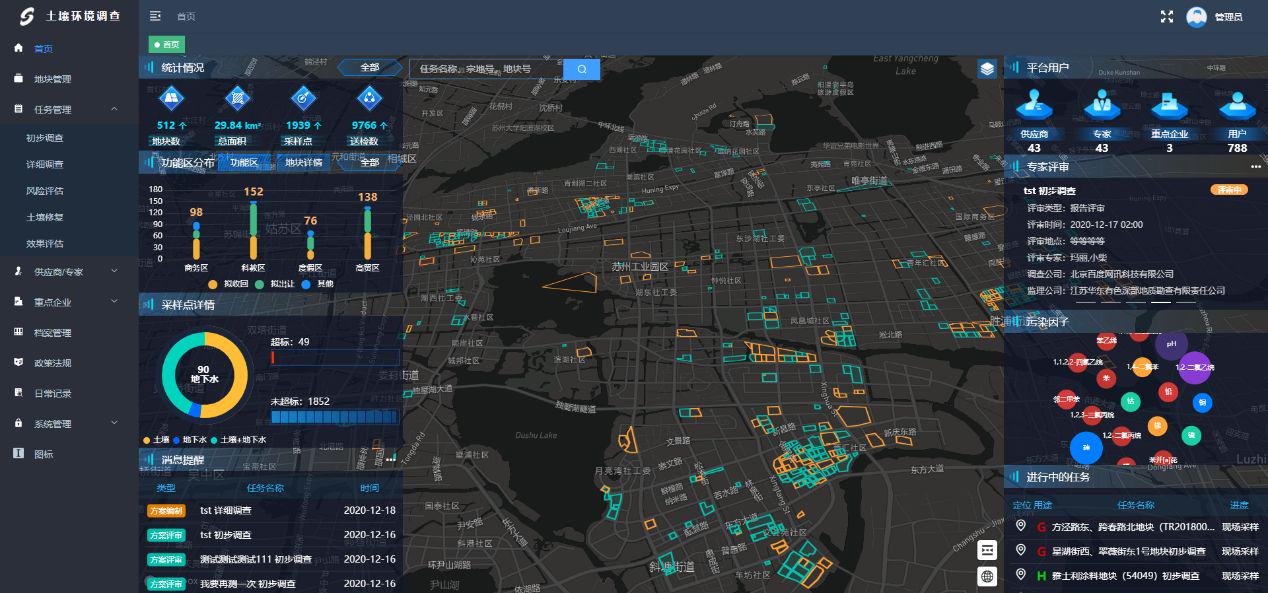This screenshot has height=593, width=1268.
Task: Toggle the 其他 legend in chart
Action: (319, 284)
